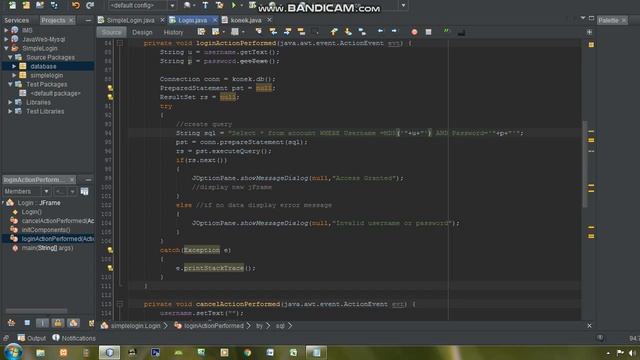Switch to the Projects tab
Viewport: 640px width, 360px height.
click(x=53, y=20)
